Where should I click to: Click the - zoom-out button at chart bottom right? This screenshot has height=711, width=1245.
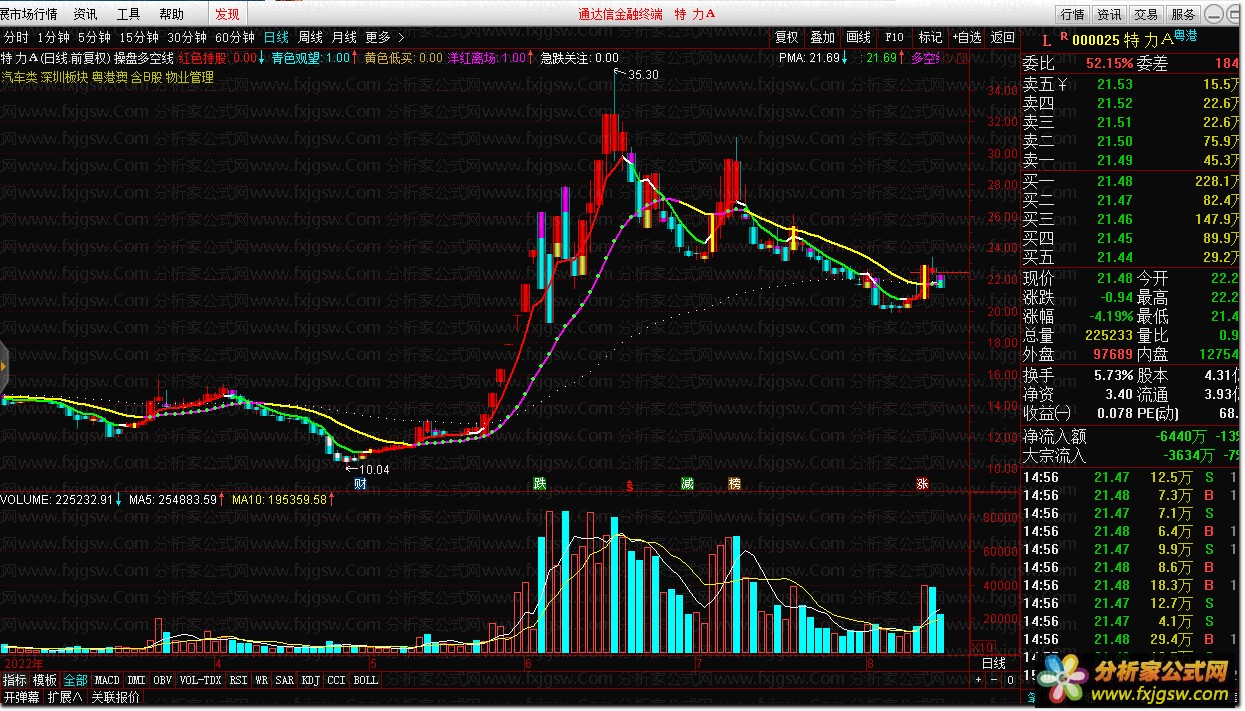(994, 680)
